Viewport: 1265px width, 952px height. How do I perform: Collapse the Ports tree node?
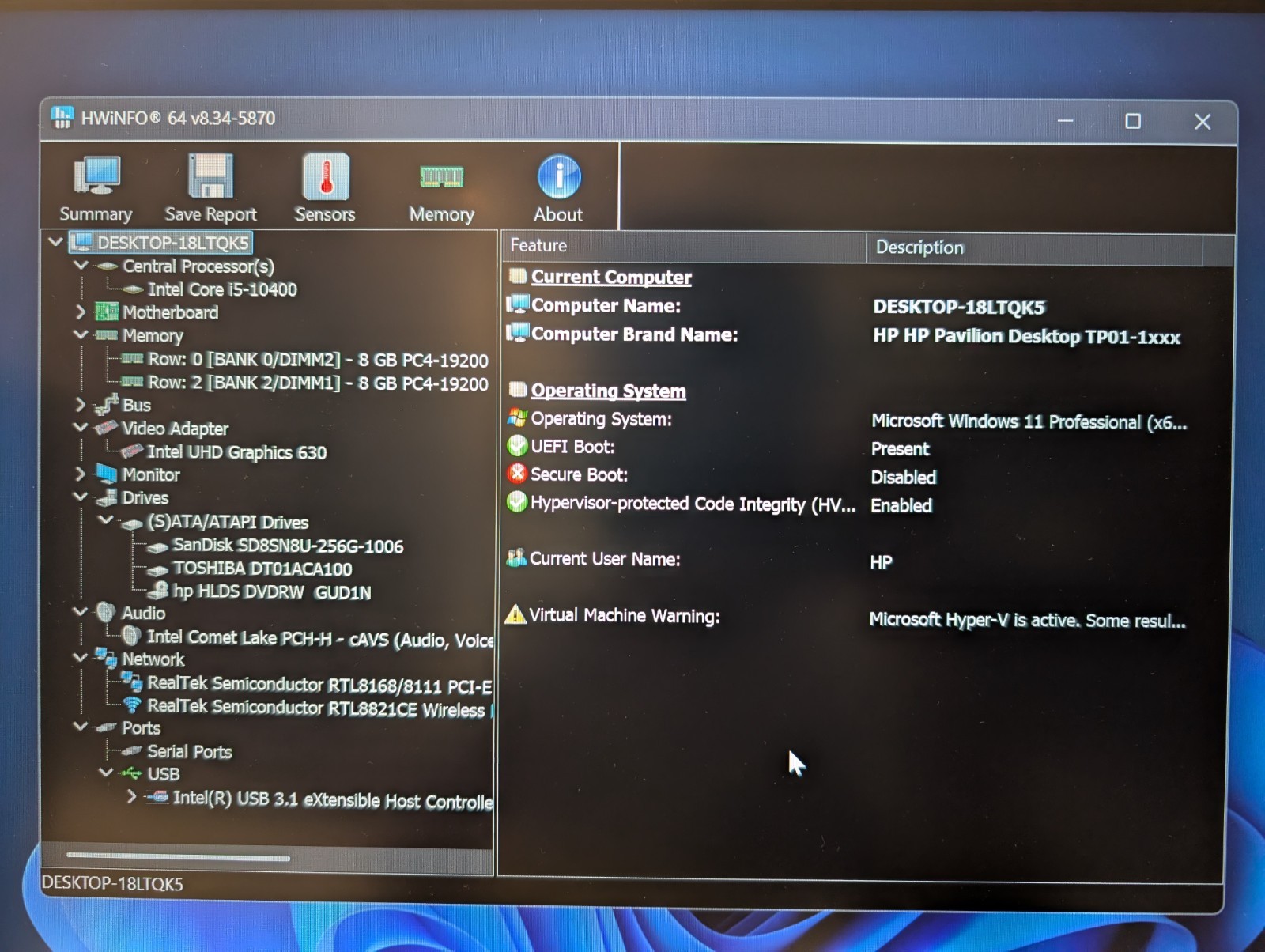click(x=81, y=727)
